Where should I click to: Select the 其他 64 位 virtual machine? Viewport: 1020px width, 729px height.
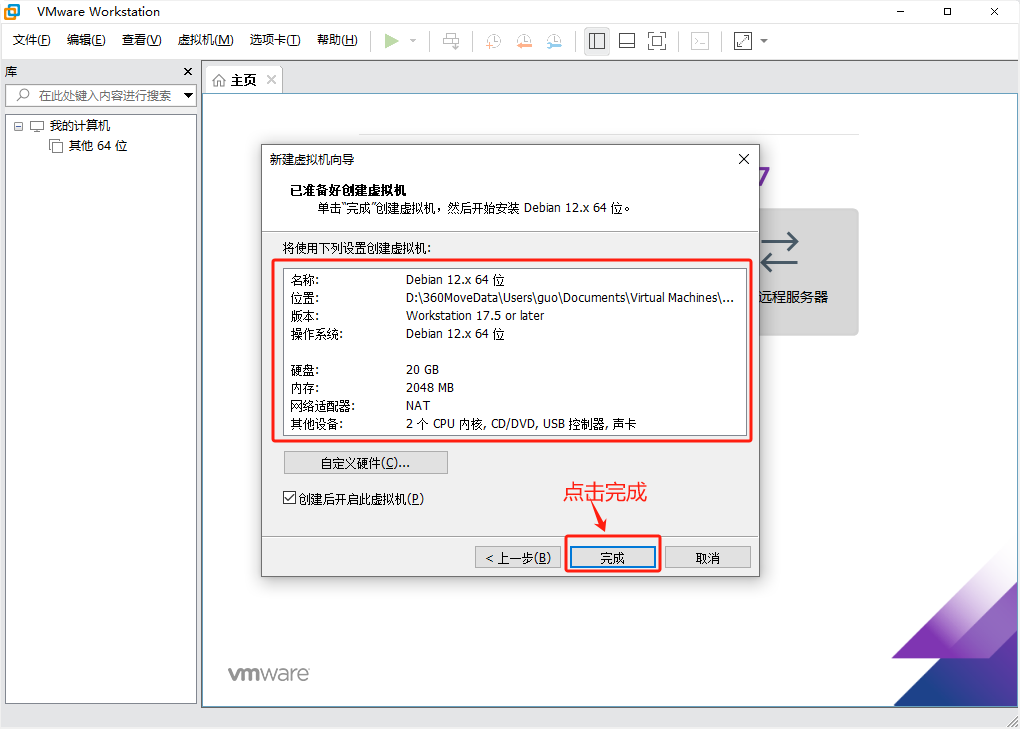click(98, 146)
